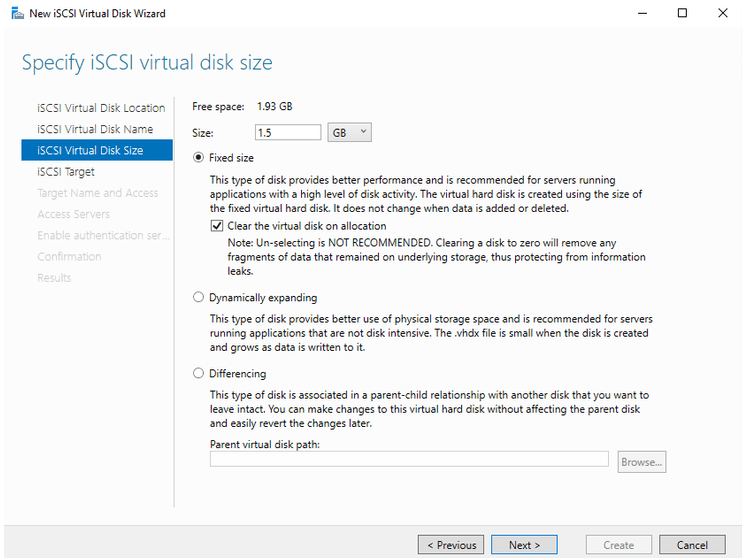This screenshot has width=742, height=558.
Task: Uncheck Clear the virtual disk on allocation
Action: [x=217, y=226]
